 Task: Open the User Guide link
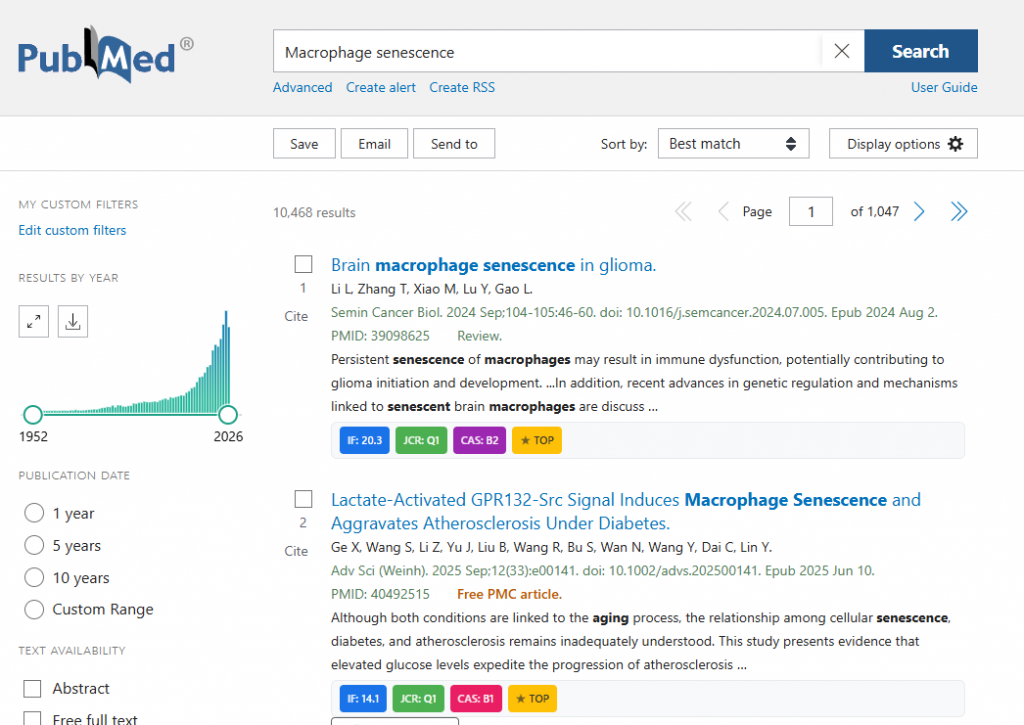(x=944, y=88)
